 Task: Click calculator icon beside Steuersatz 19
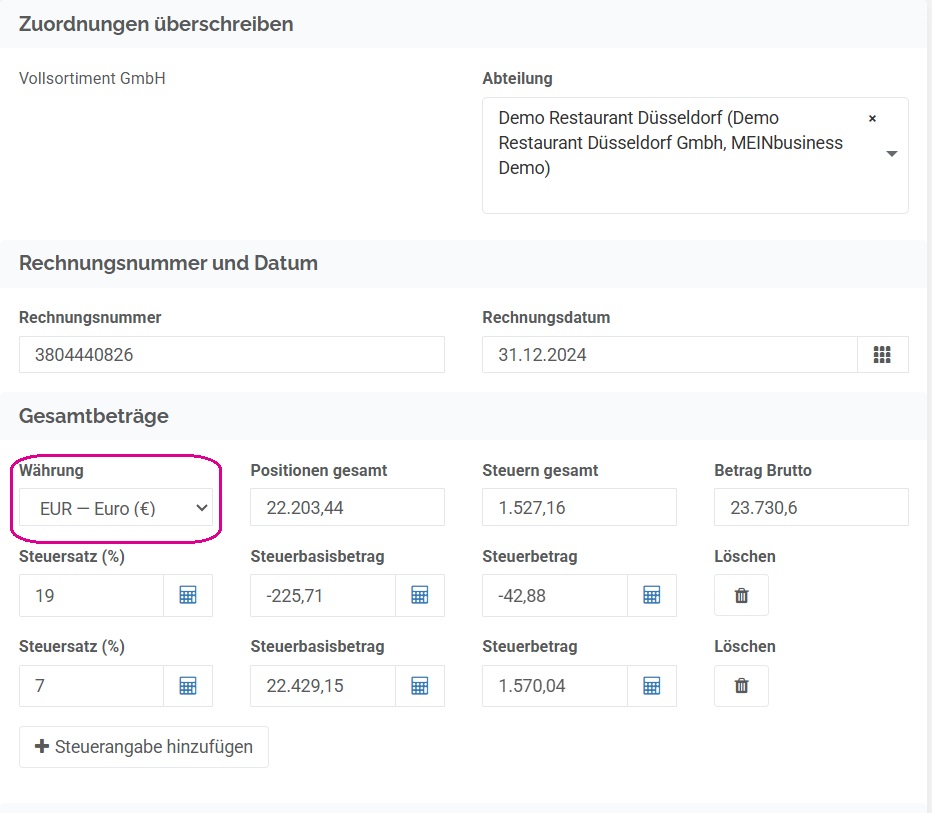pyautogui.click(x=188, y=595)
